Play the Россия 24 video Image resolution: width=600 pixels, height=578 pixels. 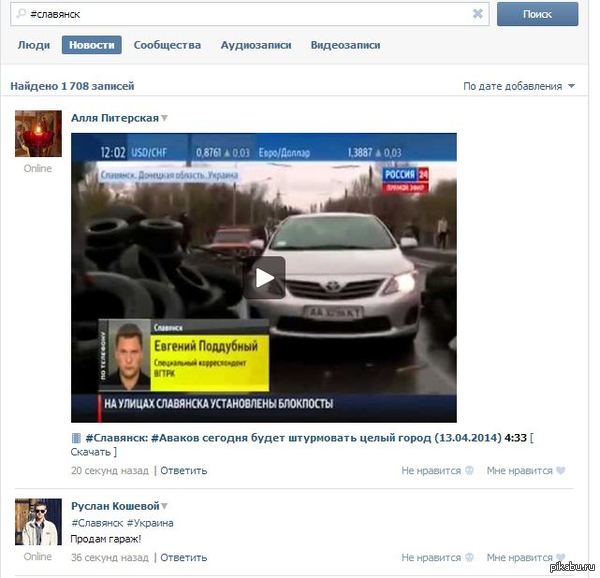click(264, 278)
